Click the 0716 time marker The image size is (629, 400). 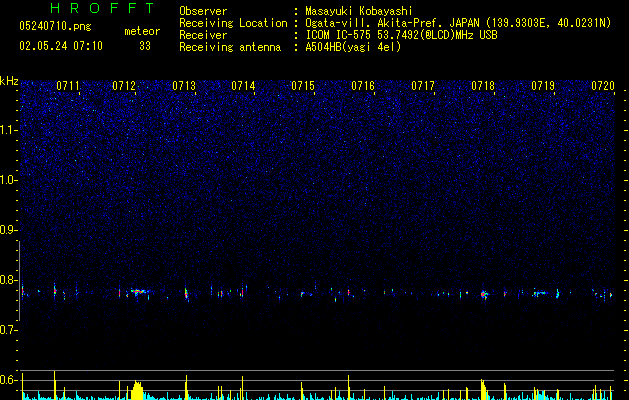(x=363, y=86)
